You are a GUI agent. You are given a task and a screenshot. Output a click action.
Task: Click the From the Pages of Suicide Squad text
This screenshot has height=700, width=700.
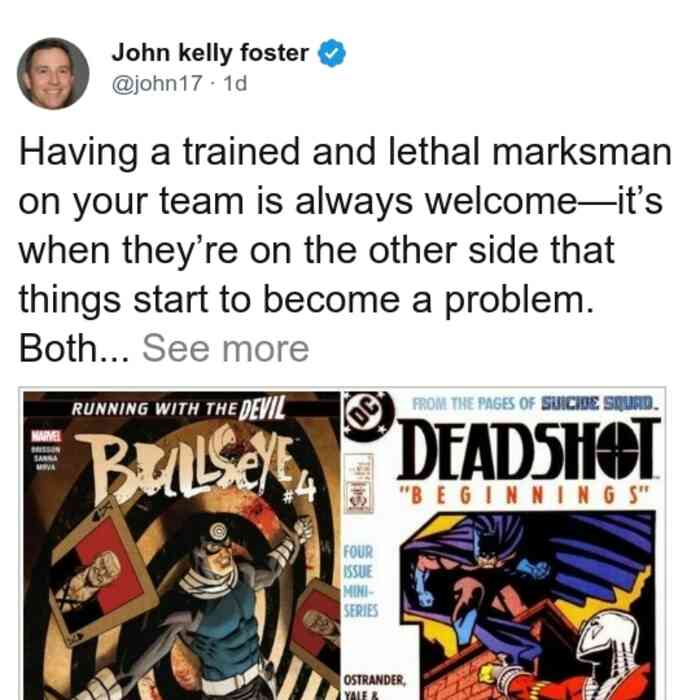point(535,404)
